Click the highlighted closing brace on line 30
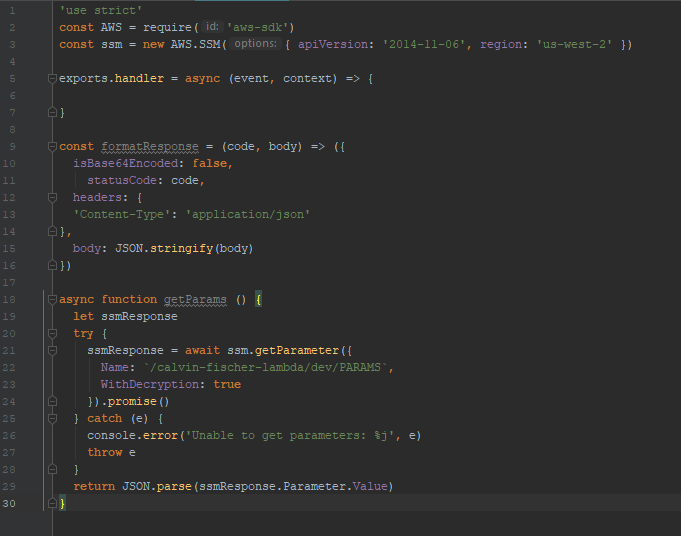Viewport: 681px width, 536px height. point(63,504)
